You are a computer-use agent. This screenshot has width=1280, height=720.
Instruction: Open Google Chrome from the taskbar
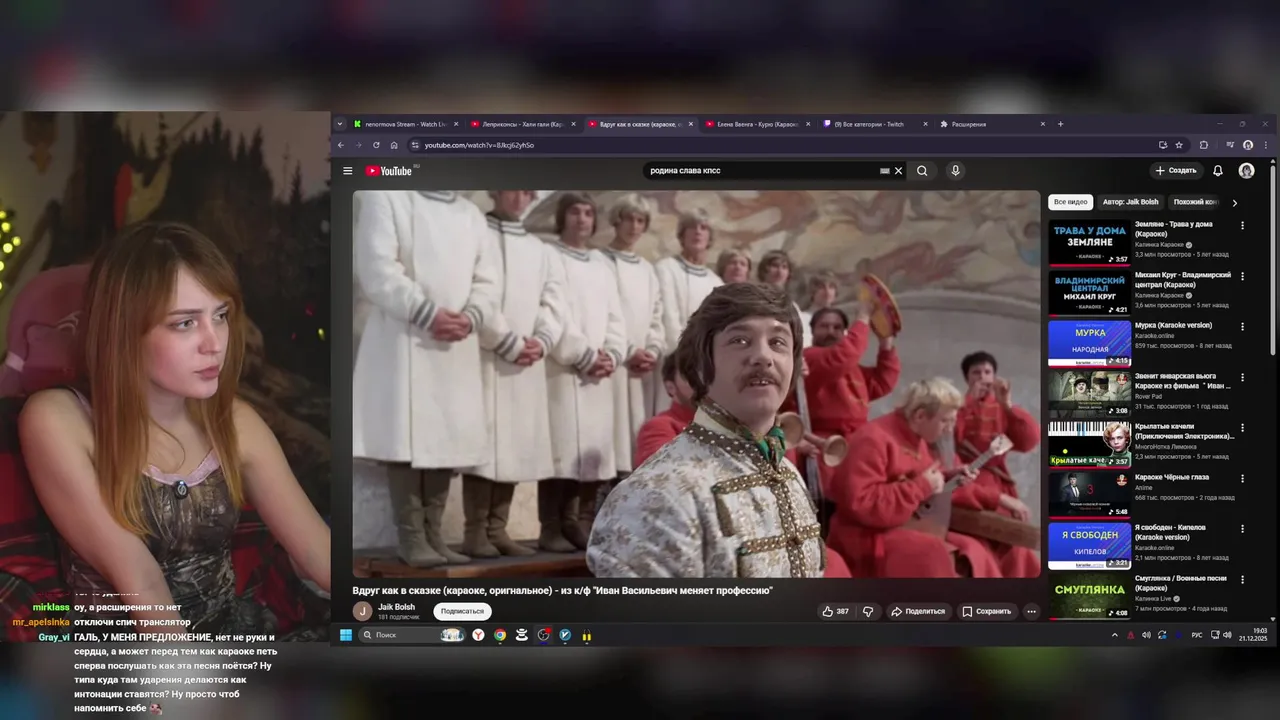coord(500,635)
